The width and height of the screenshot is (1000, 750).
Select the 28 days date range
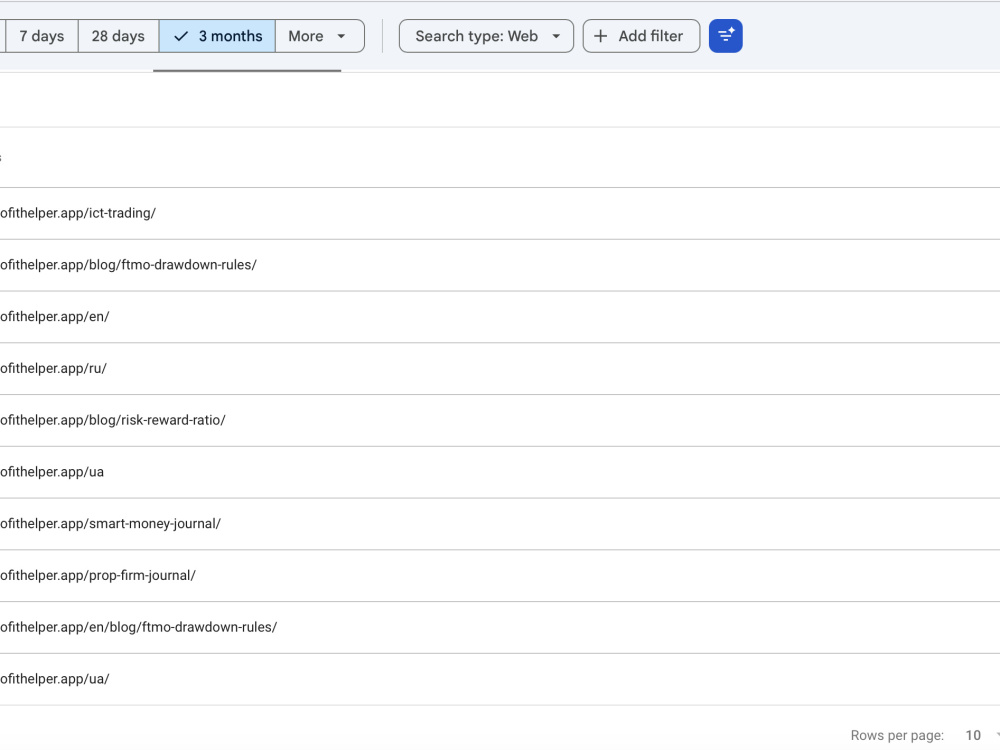point(118,36)
